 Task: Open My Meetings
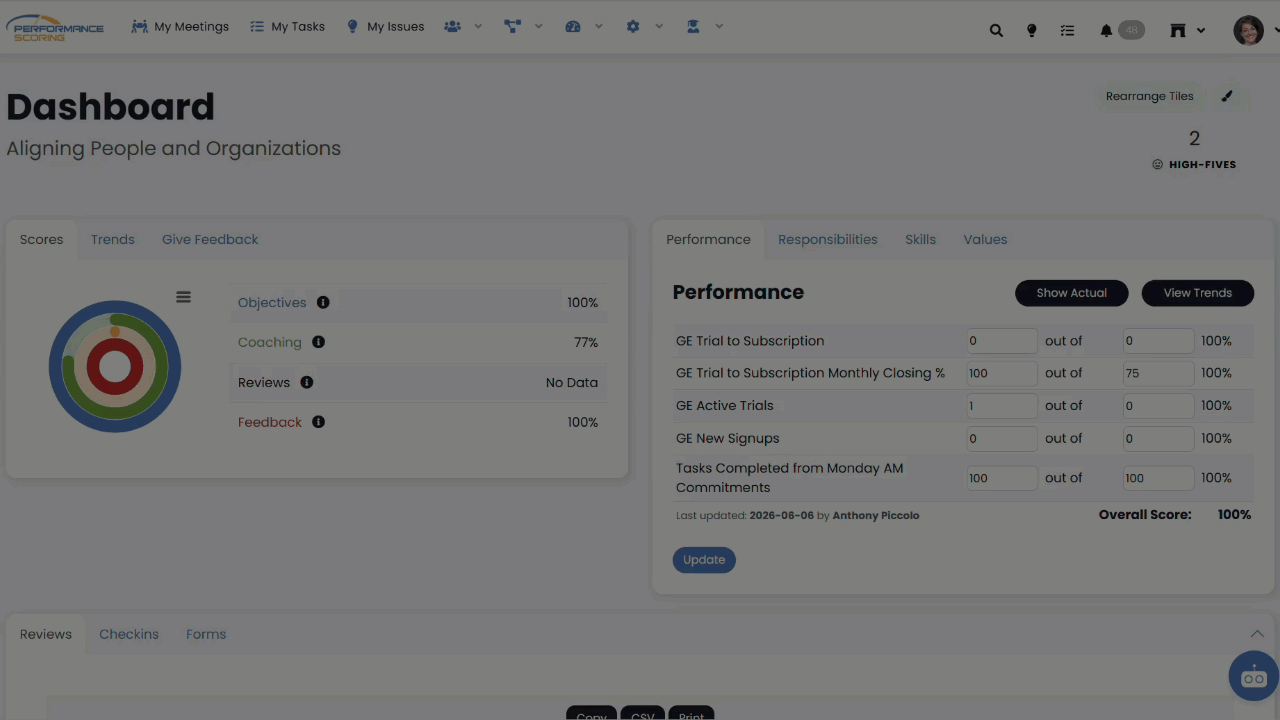click(x=180, y=27)
